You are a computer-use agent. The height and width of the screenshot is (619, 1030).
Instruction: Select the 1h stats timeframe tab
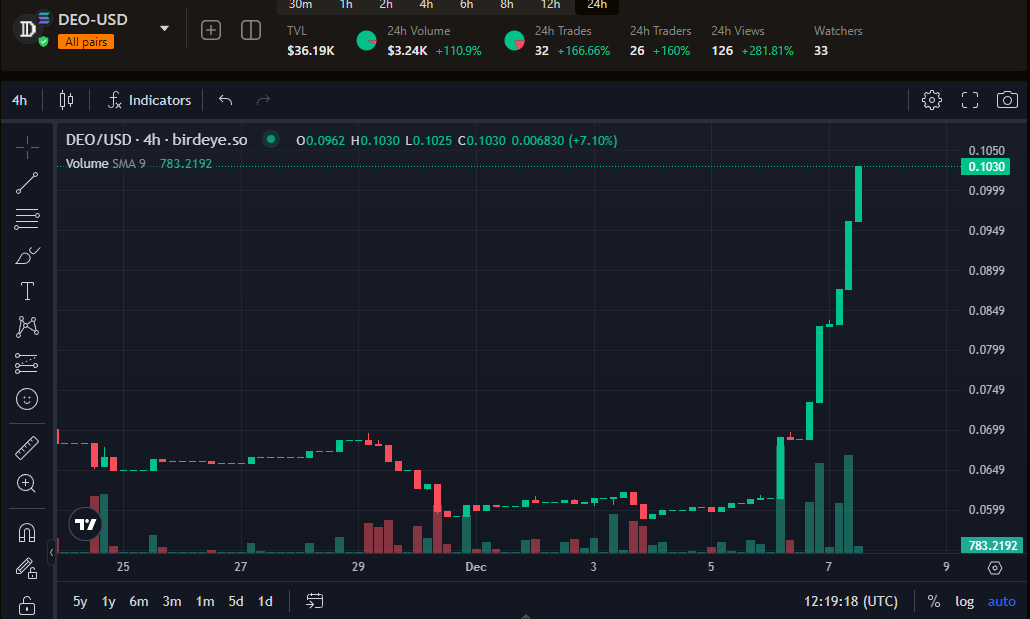[x=346, y=5]
